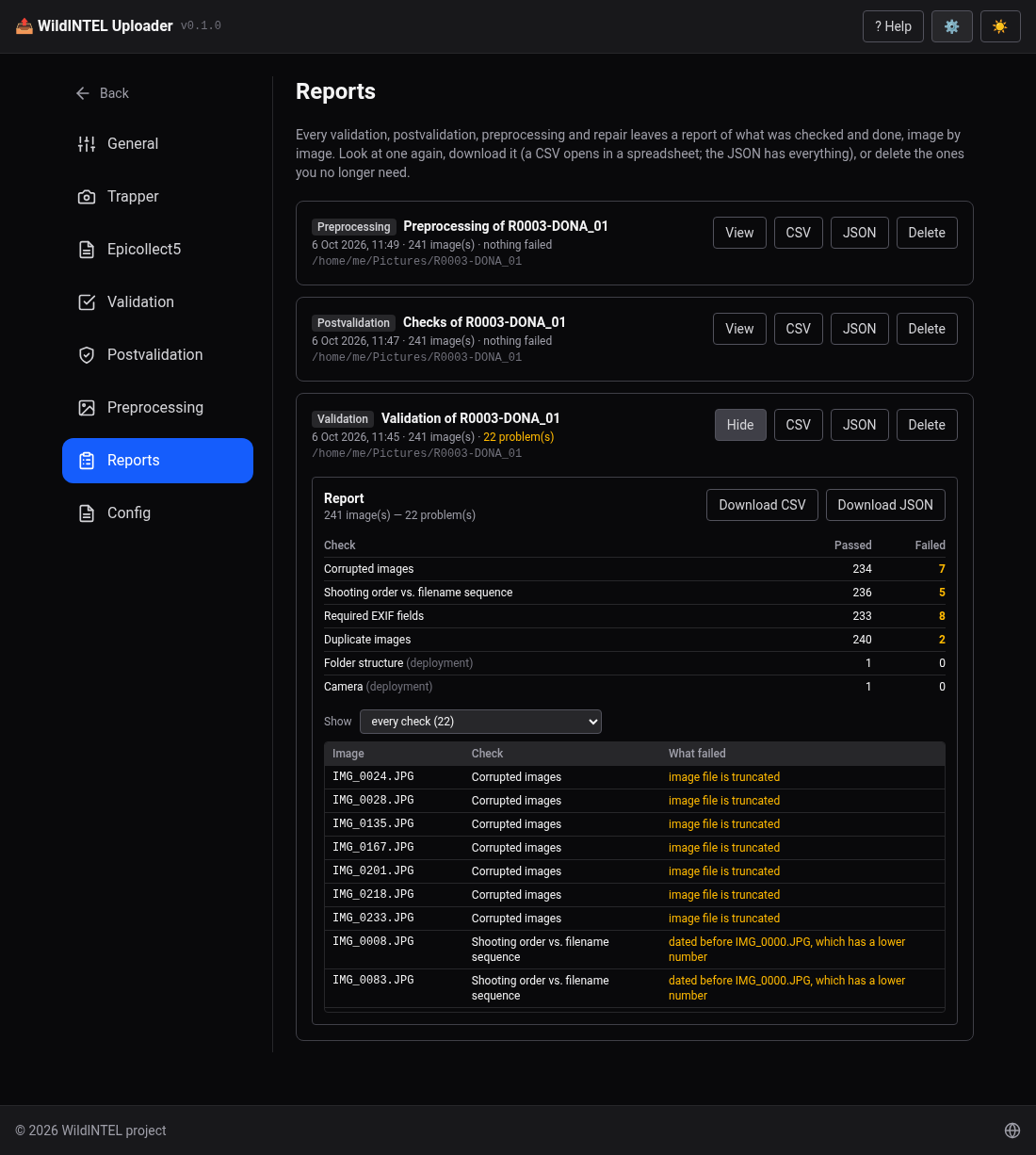Viewport: 1036px width, 1155px height.
Task: Open Preprocessing section
Action: 157,408
